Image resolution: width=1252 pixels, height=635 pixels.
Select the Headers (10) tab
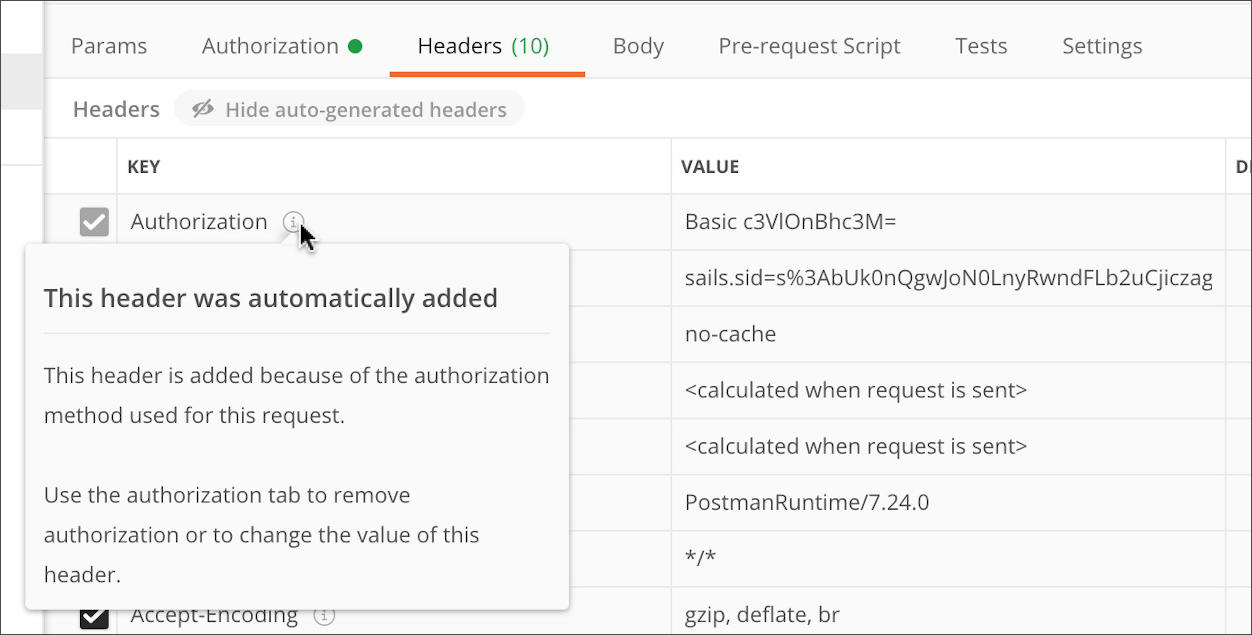tap(483, 45)
